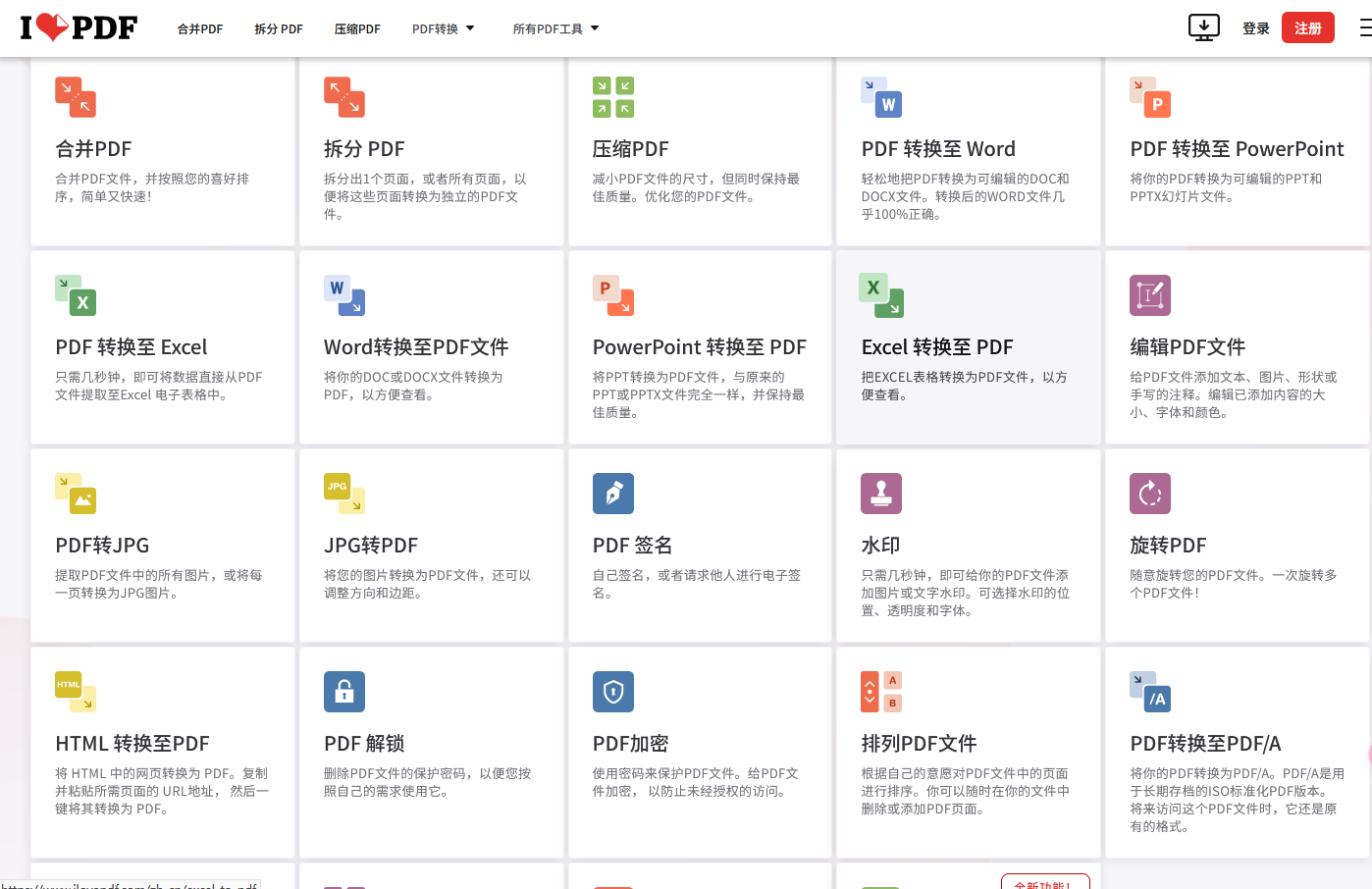This screenshot has width=1372, height=889.
Task: Click description '自己签名，或者请求他人进行电子签名。'
Action: [697, 584]
